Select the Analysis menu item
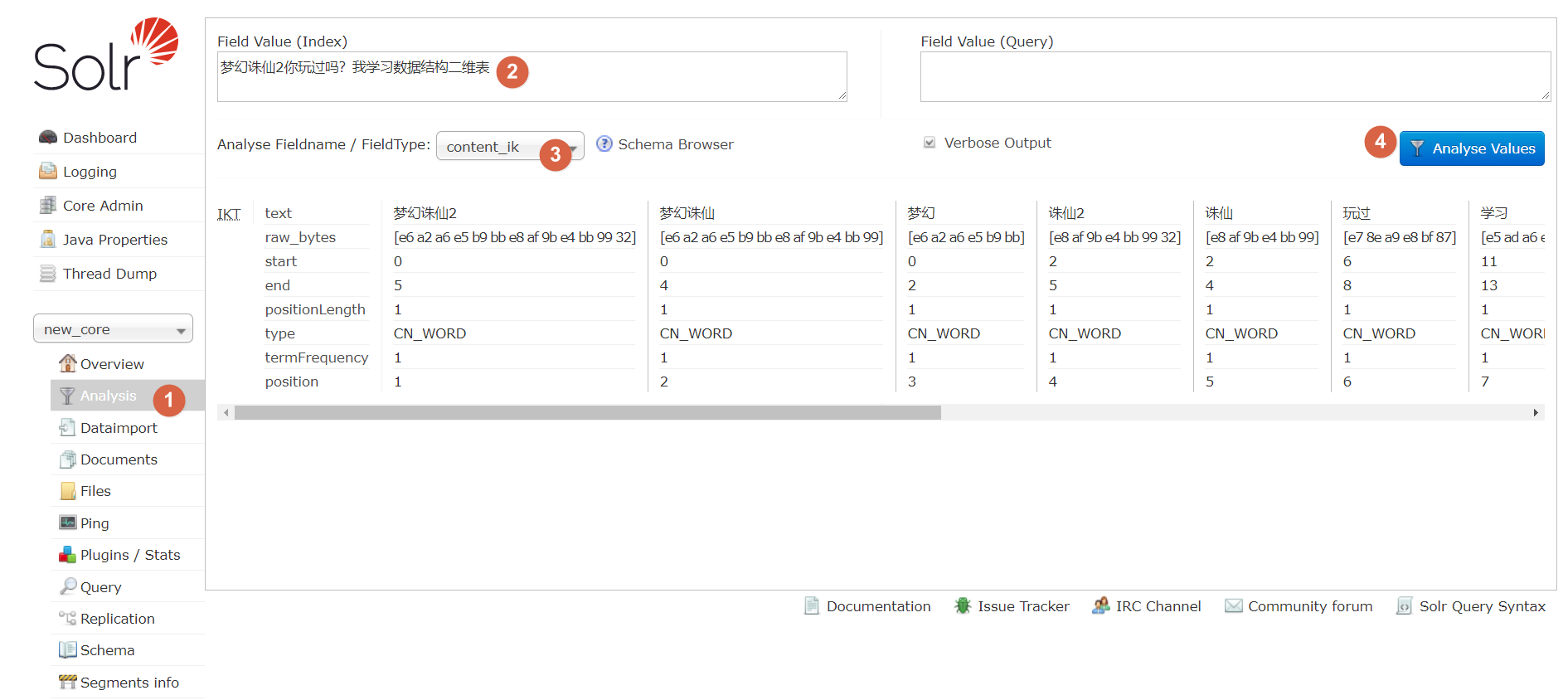The width and height of the screenshot is (1568, 700). click(x=108, y=396)
